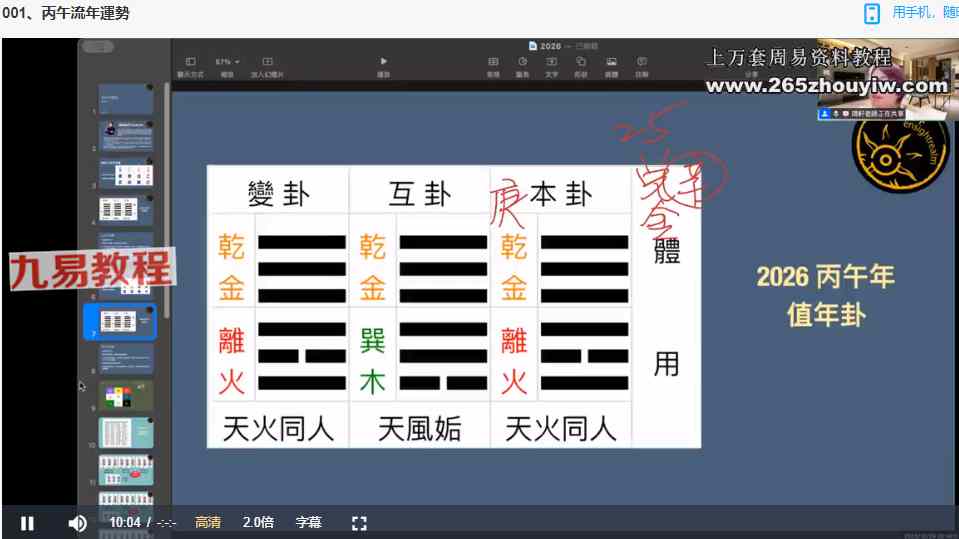
Task: Click the phone icon next to 用手机
Action: click(x=872, y=13)
